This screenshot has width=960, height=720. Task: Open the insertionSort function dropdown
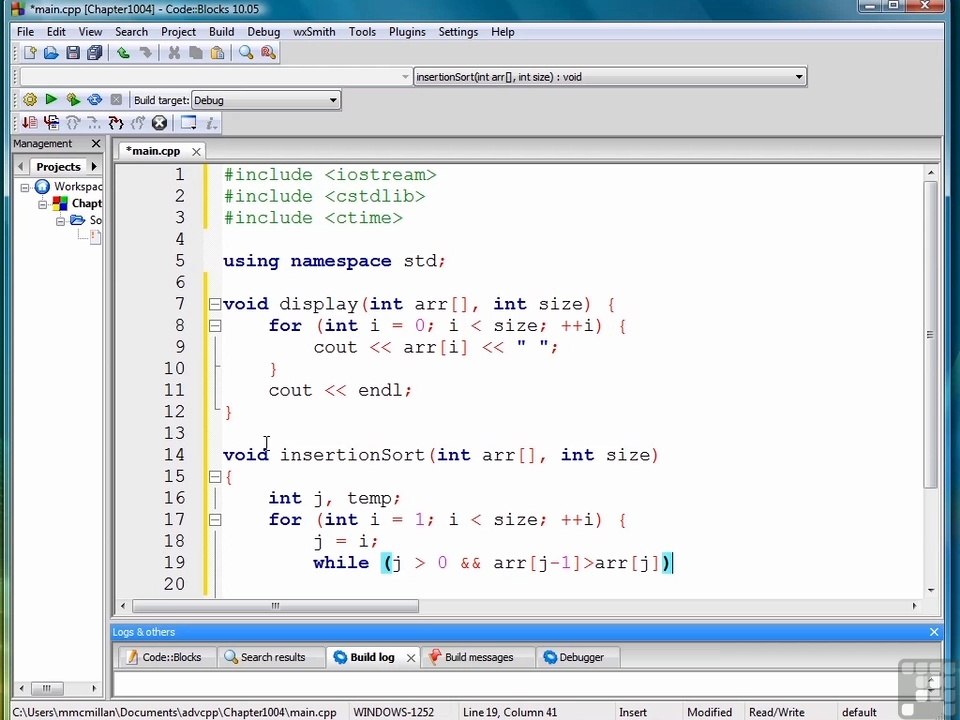point(610,77)
